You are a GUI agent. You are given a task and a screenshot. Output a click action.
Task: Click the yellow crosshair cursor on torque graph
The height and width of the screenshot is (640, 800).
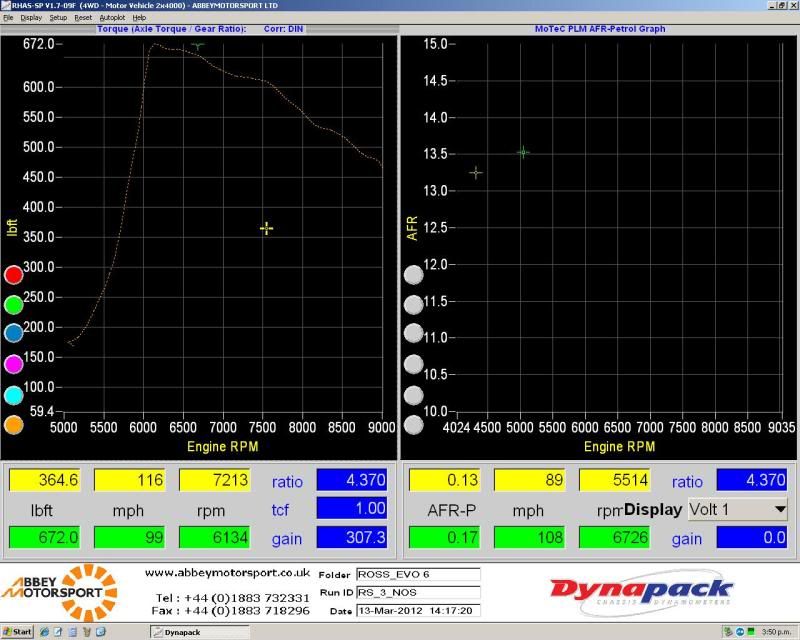[266, 228]
